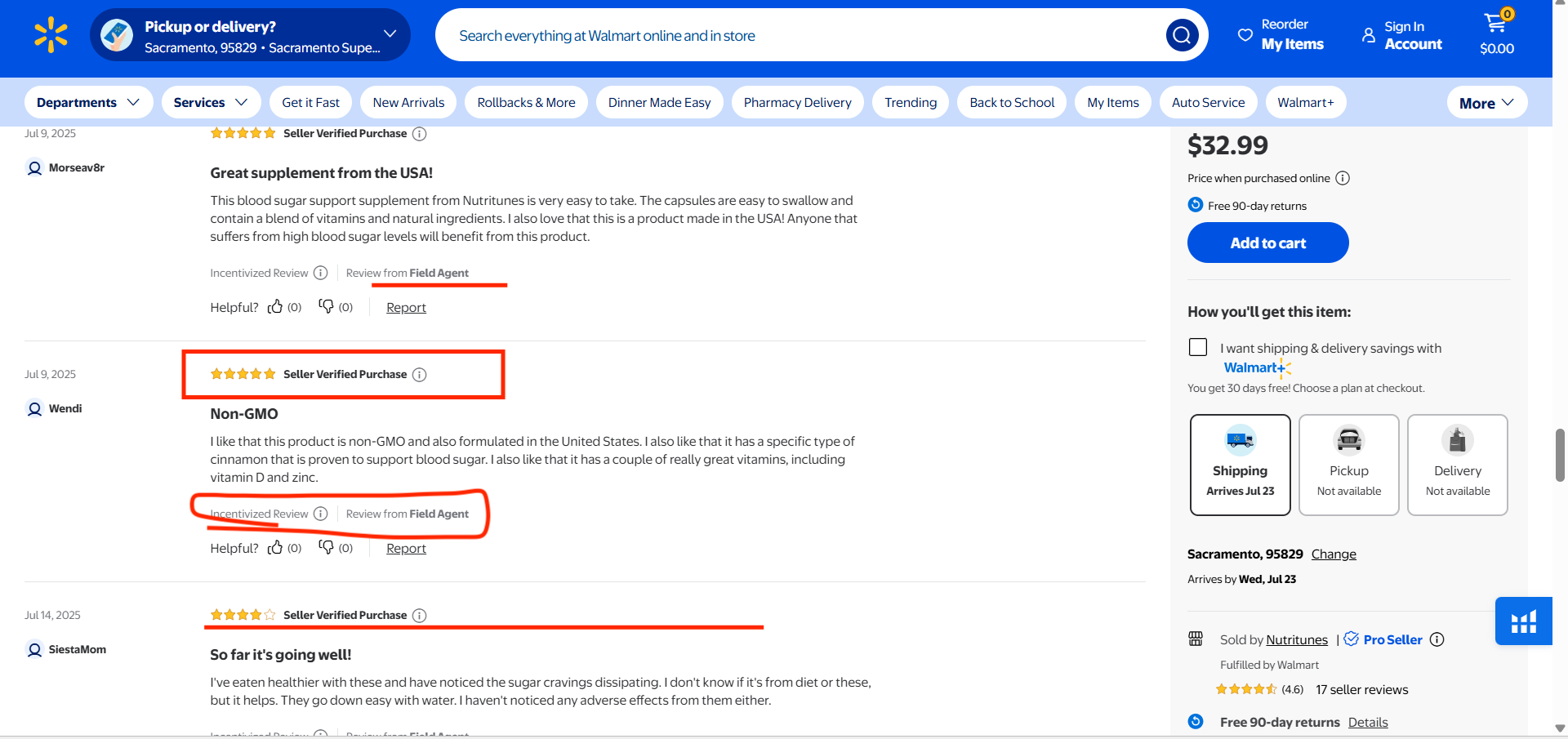Select the Shipping Arrives Jul 23 option
The height and width of the screenshot is (739, 1568).
pos(1241,465)
